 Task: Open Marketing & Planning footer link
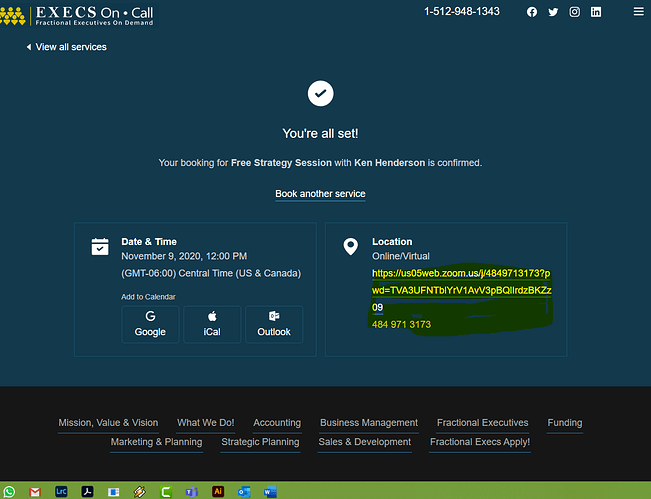(157, 442)
